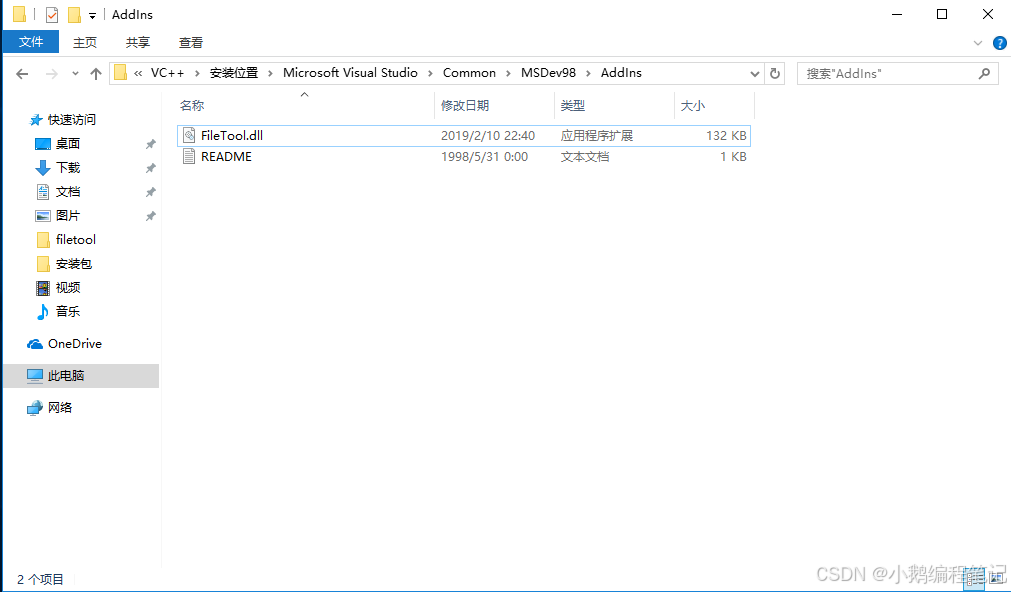Click FileTool.dll file icon
This screenshot has height=592, width=1011.
(189, 135)
